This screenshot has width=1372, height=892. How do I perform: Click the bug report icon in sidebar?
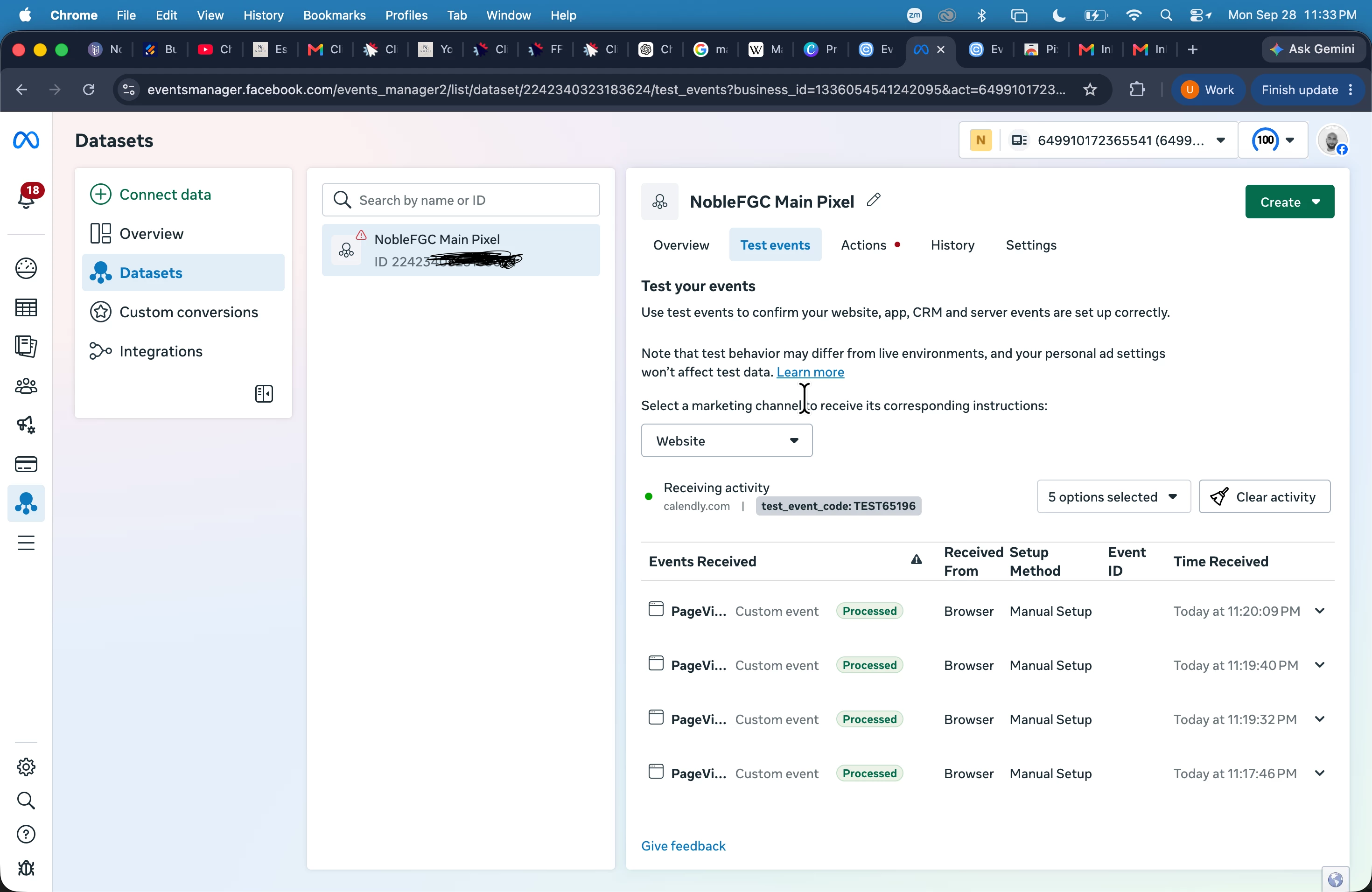[x=26, y=868]
